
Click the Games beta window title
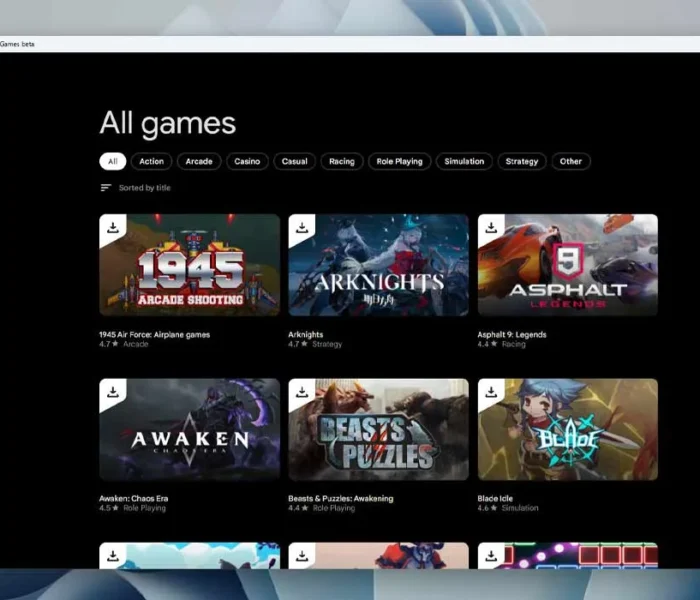(17, 44)
